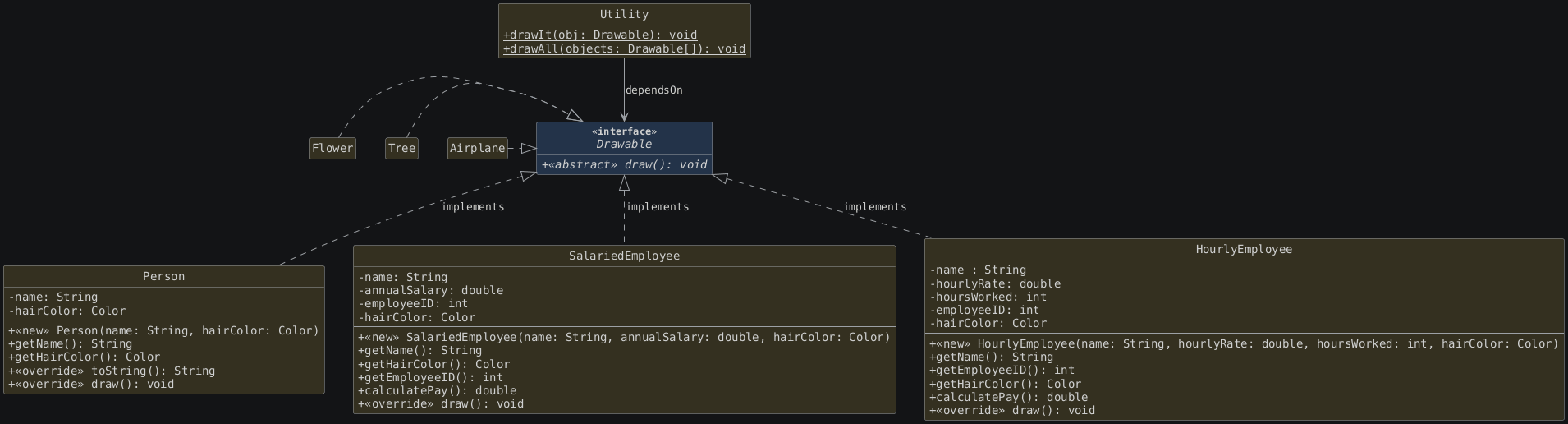1568x424 pixels.
Task: Select the HourlyEmployee constructor line
Action: tap(1244, 343)
